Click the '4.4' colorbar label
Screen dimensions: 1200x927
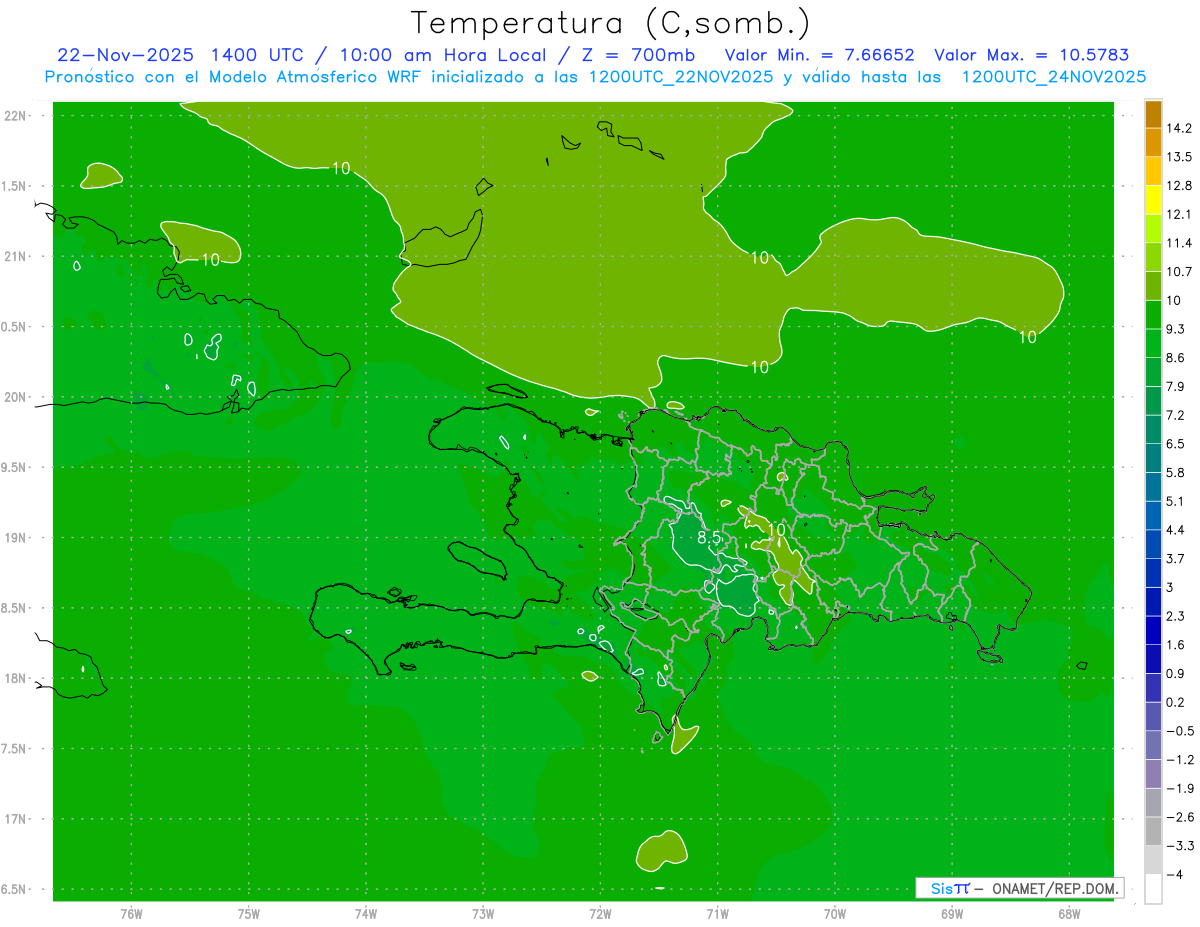pyautogui.click(x=1176, y=530)
